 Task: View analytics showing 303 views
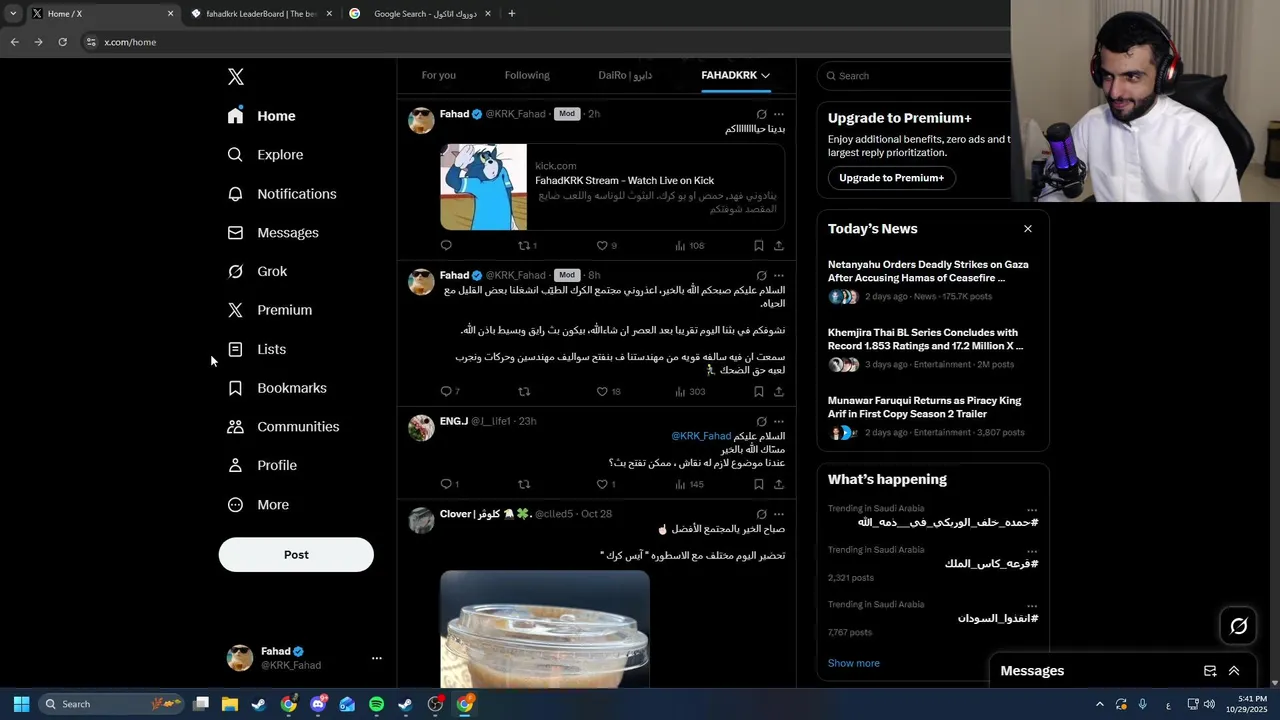pyautogui.click(x=690, y=392)
